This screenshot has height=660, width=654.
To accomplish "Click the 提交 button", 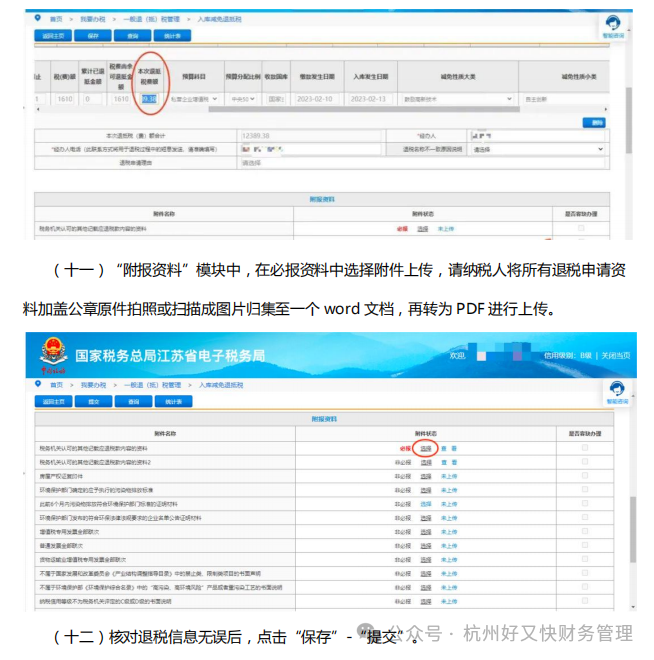I will (93, 402).
